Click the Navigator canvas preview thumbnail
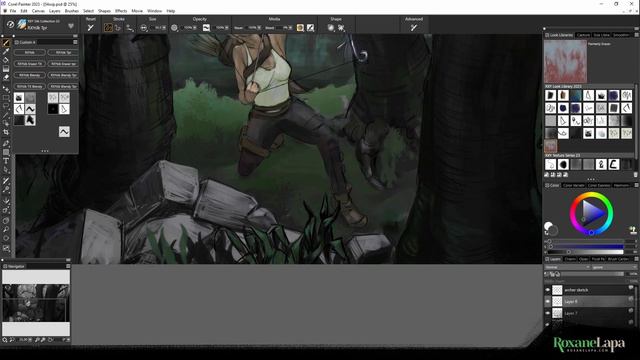This screenshot has height=360, width=640. pos(36,303)
